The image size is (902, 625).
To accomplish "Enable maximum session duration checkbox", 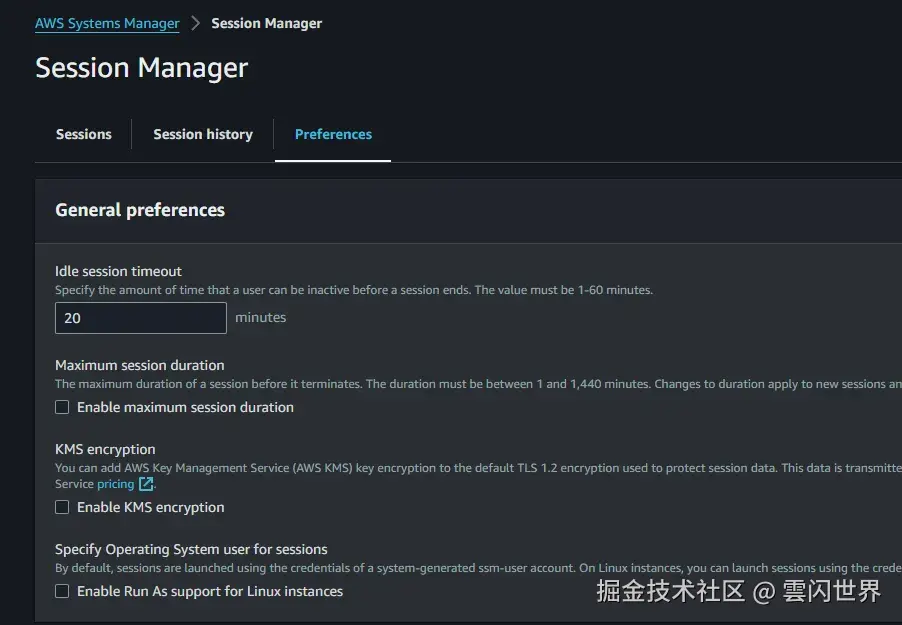I will coord(62,407).
